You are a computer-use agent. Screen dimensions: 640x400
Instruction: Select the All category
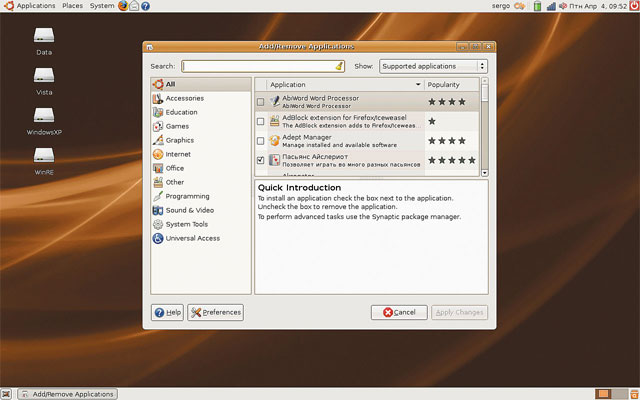(x=201, y=84)
